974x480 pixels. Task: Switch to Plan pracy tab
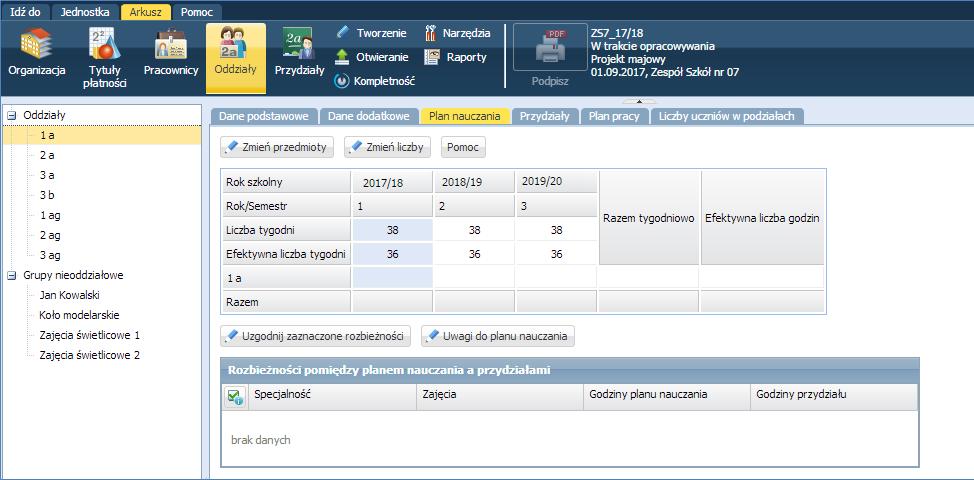[614, 116]
